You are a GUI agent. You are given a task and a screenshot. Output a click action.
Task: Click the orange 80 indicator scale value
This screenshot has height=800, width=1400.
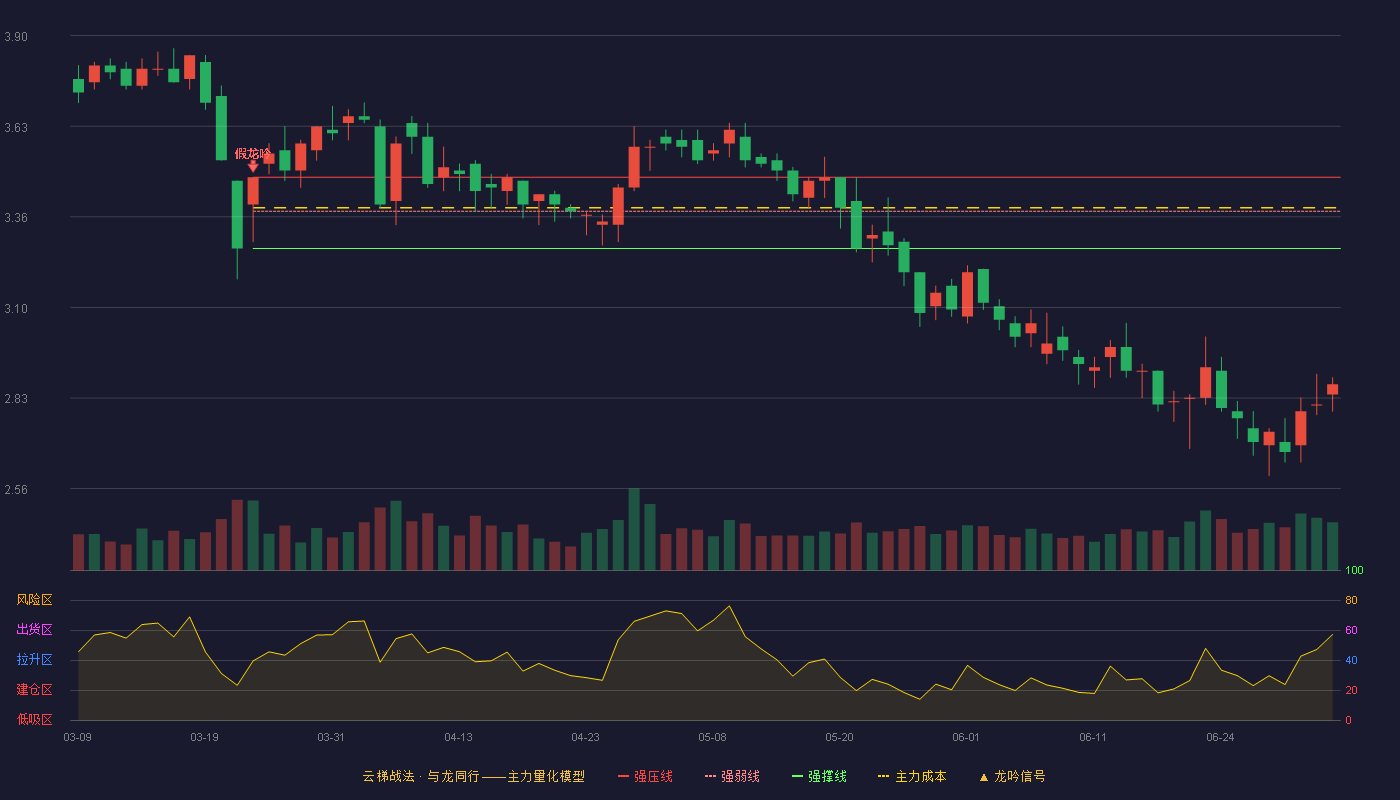1351,600
